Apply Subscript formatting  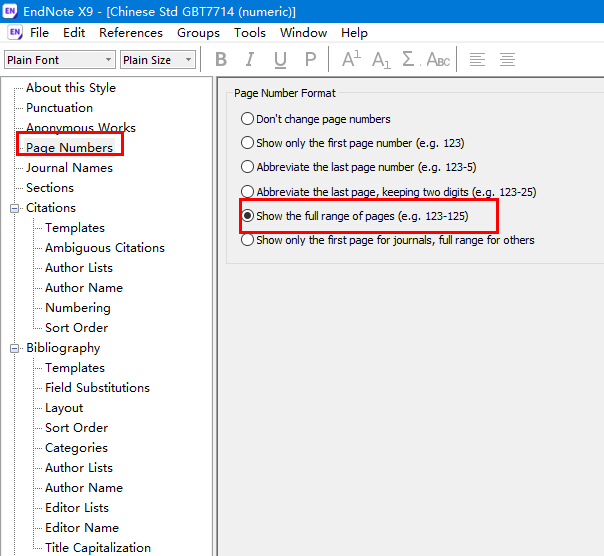pos(381,60)
